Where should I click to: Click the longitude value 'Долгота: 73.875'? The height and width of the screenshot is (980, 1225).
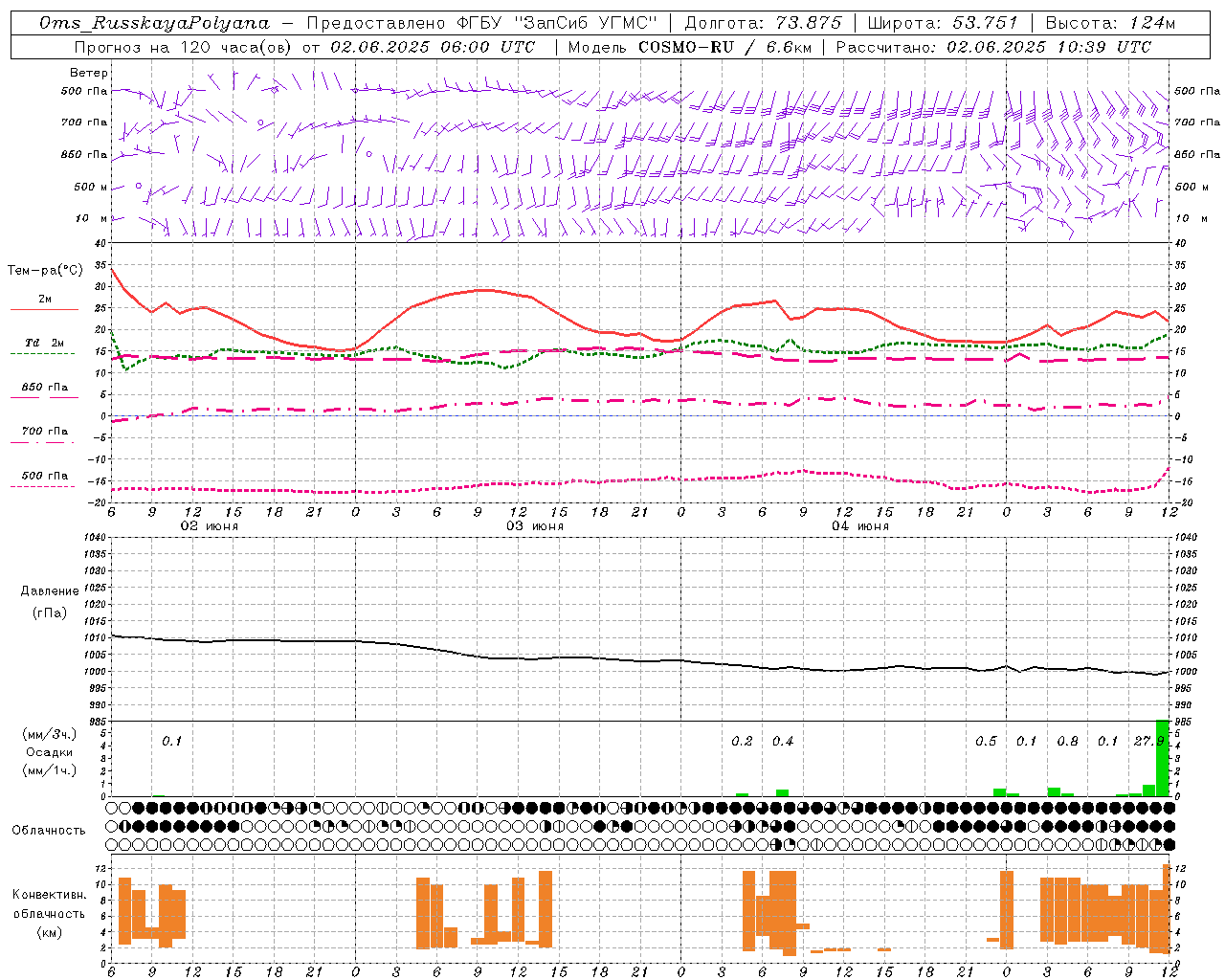point(763,23)
